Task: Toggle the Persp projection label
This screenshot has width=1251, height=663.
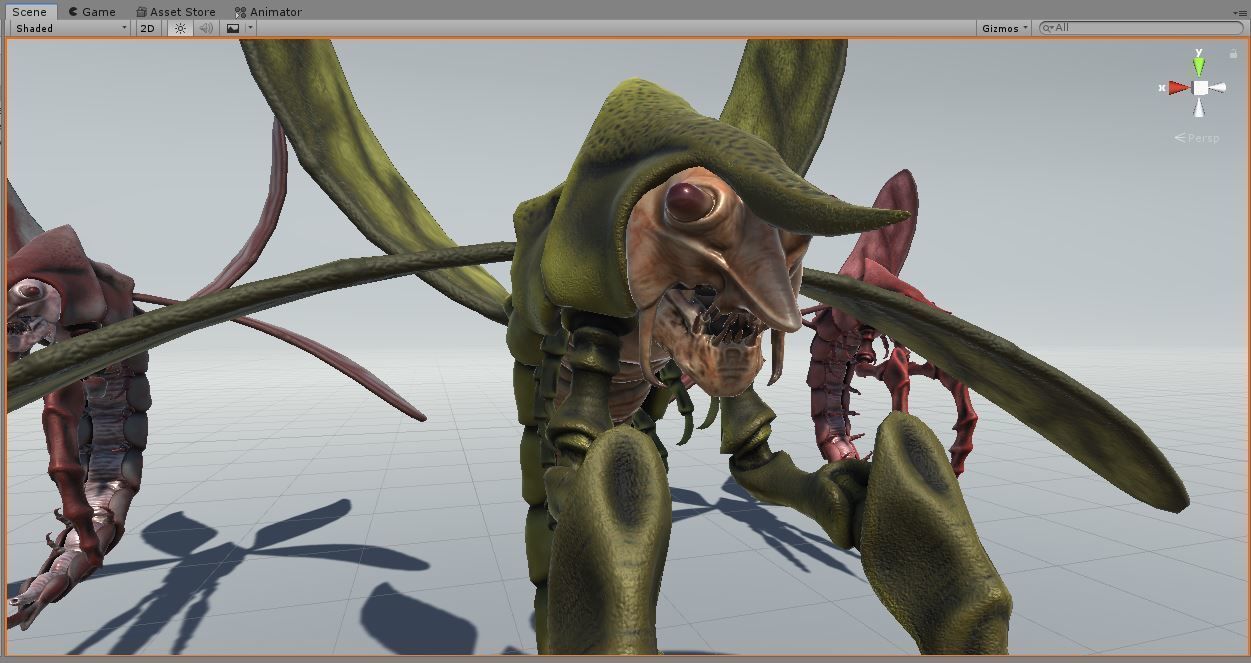Action: (1197, 138)
